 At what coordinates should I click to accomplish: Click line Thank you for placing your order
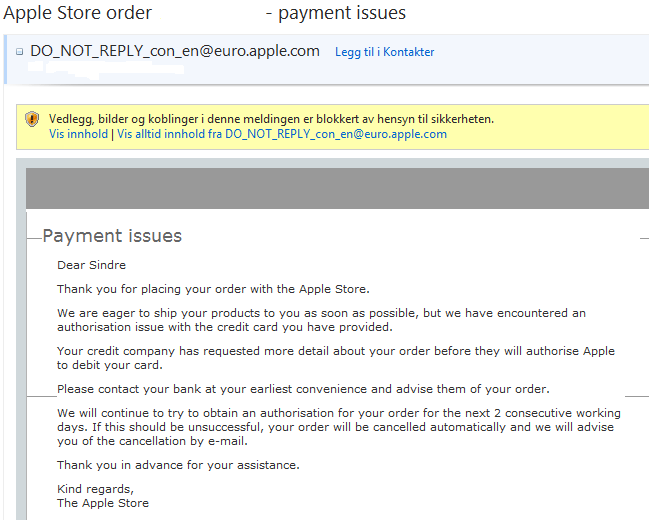click(213, 289)
